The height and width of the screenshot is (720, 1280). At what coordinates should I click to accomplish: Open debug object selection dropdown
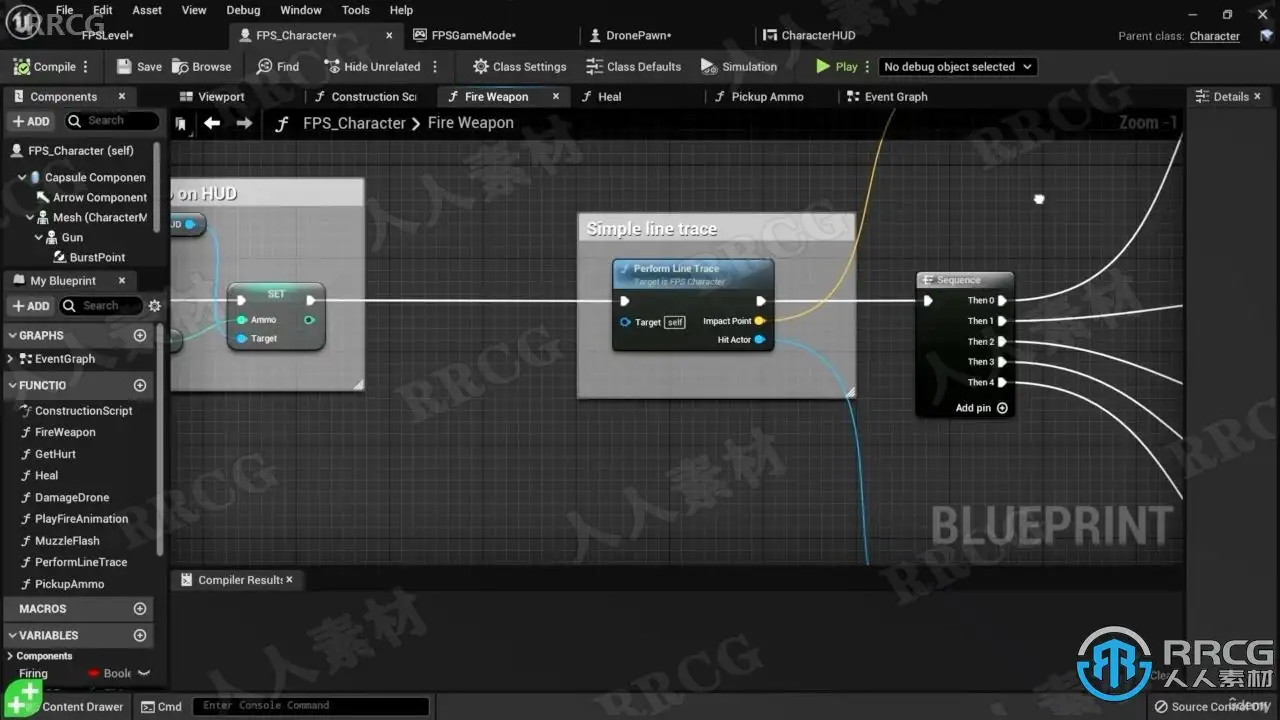[957, 67]
